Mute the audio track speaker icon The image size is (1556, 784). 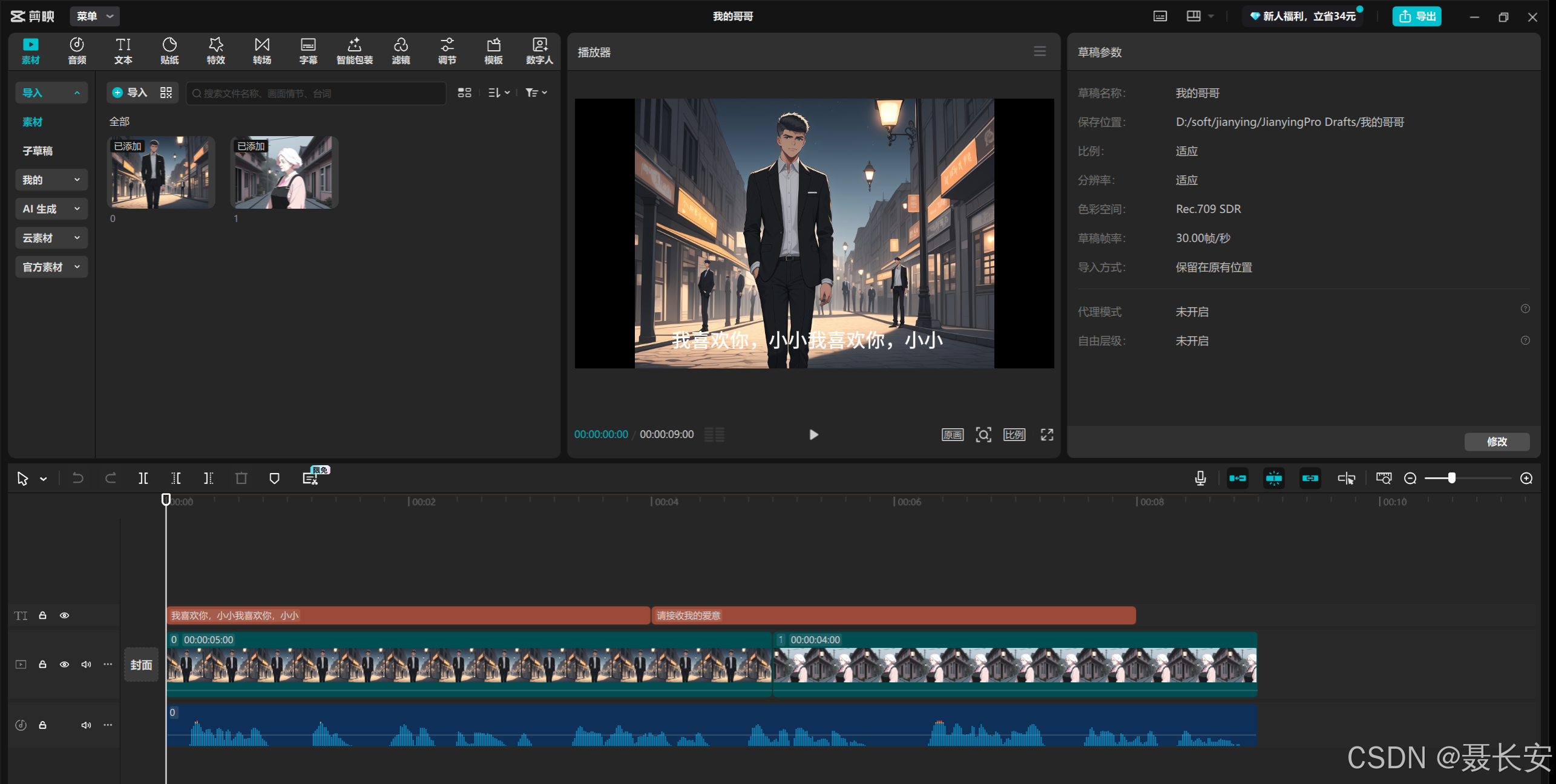click(x=86, y=725)
